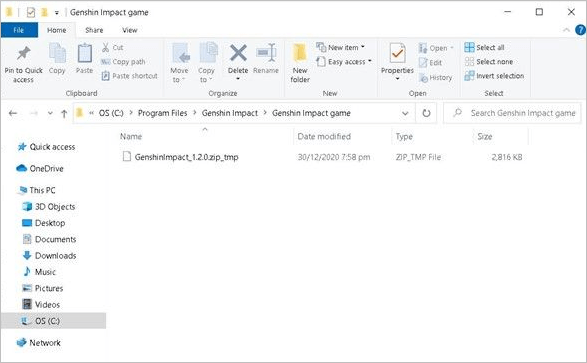Click the Move to icon
587x363 pixels.
tap(181, 53)
